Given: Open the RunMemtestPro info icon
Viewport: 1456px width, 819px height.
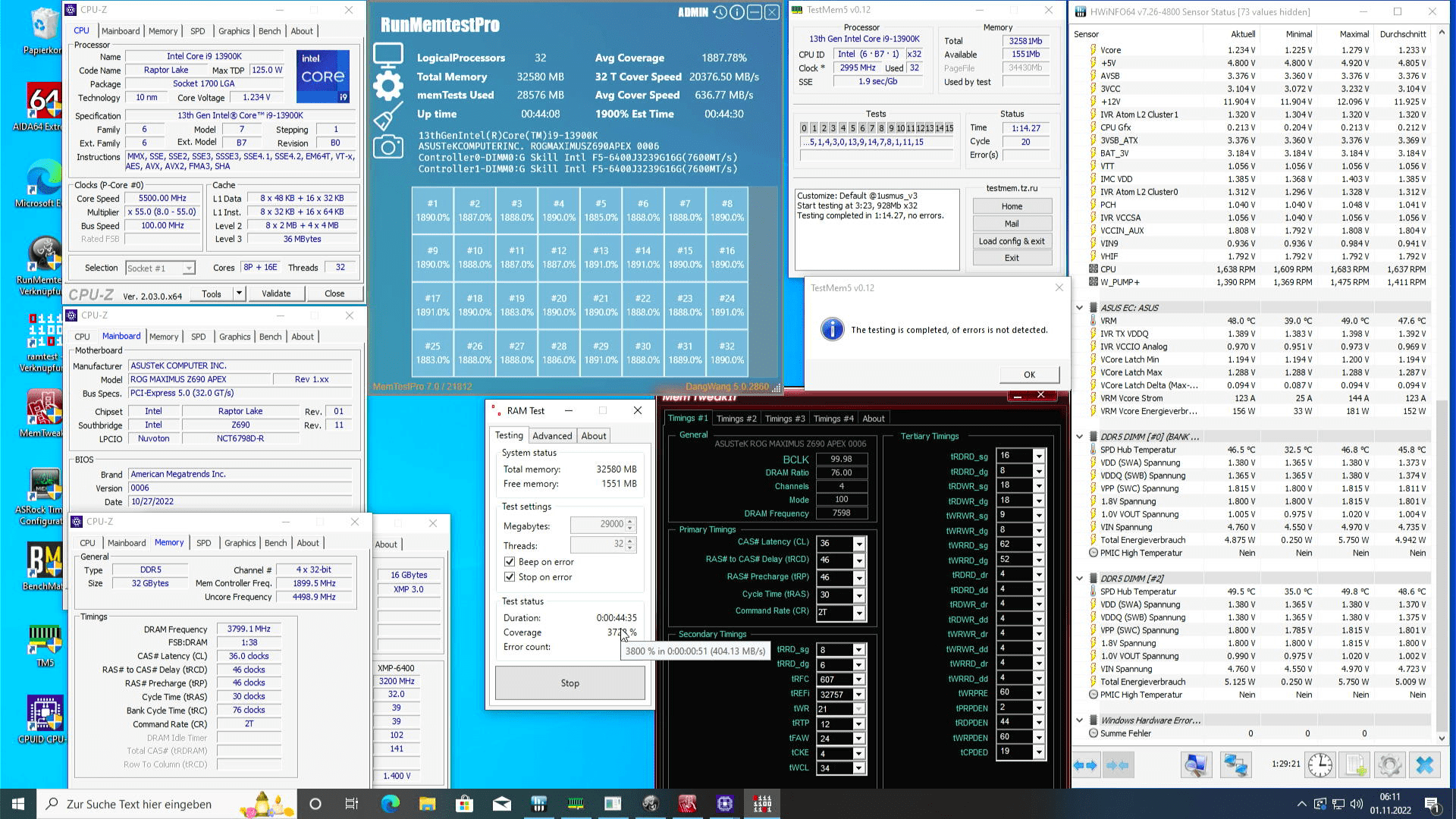Looking at the screenshot, I should (x=736, y=12).
